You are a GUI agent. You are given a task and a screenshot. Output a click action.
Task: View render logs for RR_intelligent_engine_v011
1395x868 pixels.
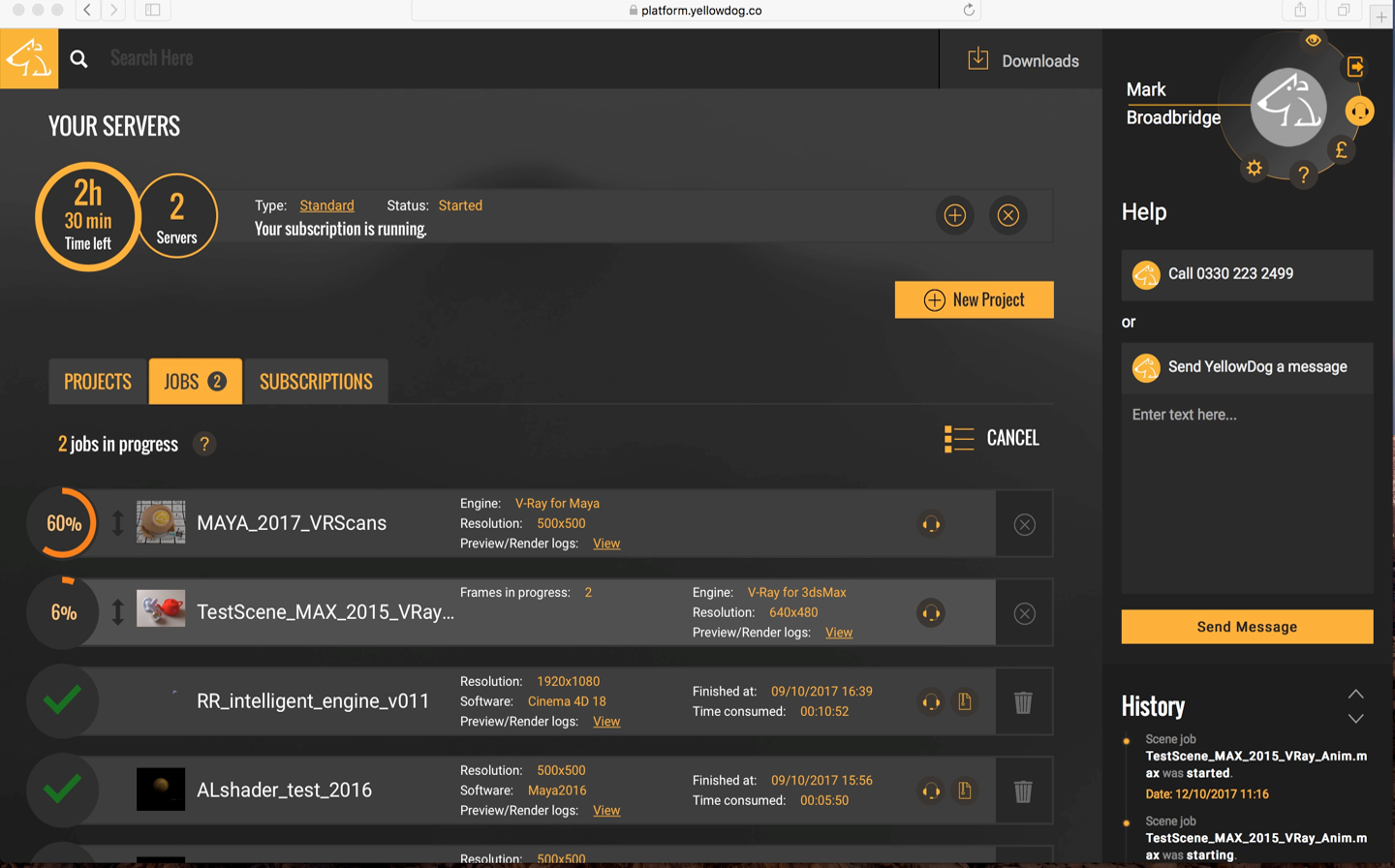[x=606, y=722]
